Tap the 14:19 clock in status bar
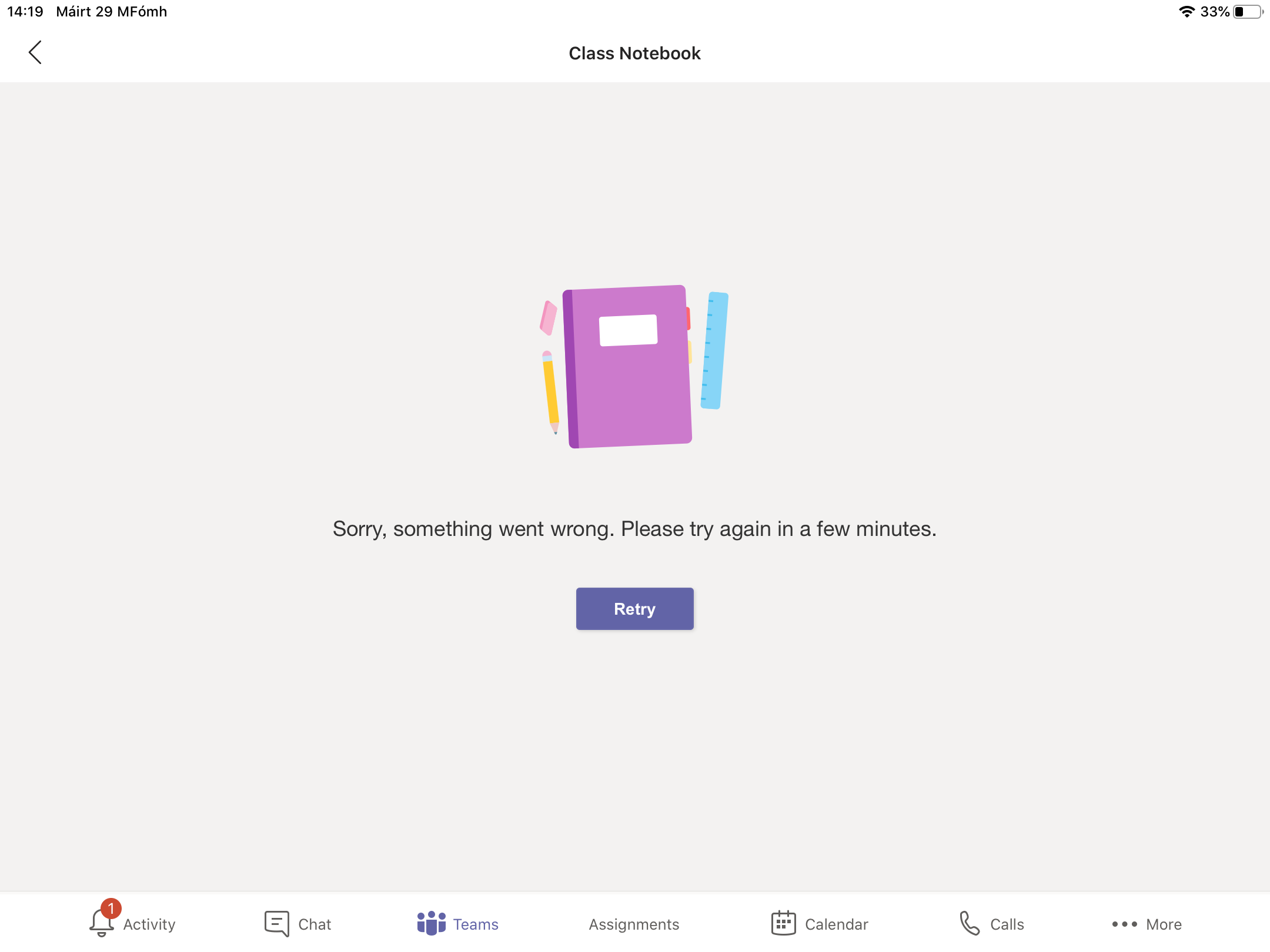 (25, 12)
